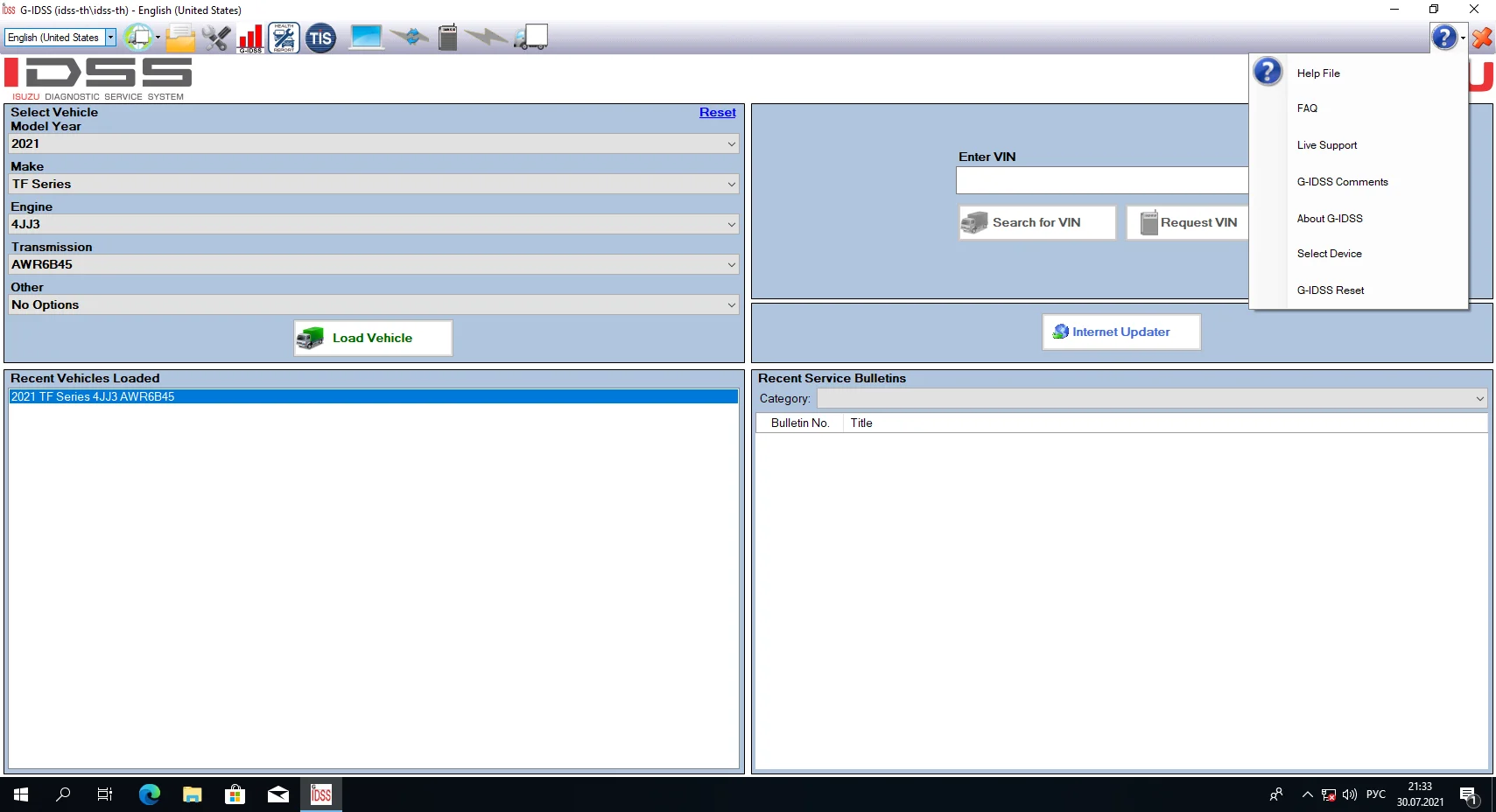Open the Recent Service Bulletins Category dropdown
The image size is (1496, 812).
point(1152,398)
